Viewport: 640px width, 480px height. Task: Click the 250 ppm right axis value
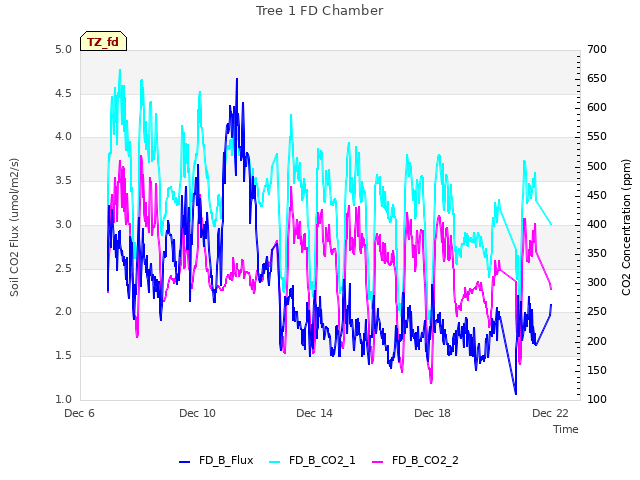click(x=597, y=311)
